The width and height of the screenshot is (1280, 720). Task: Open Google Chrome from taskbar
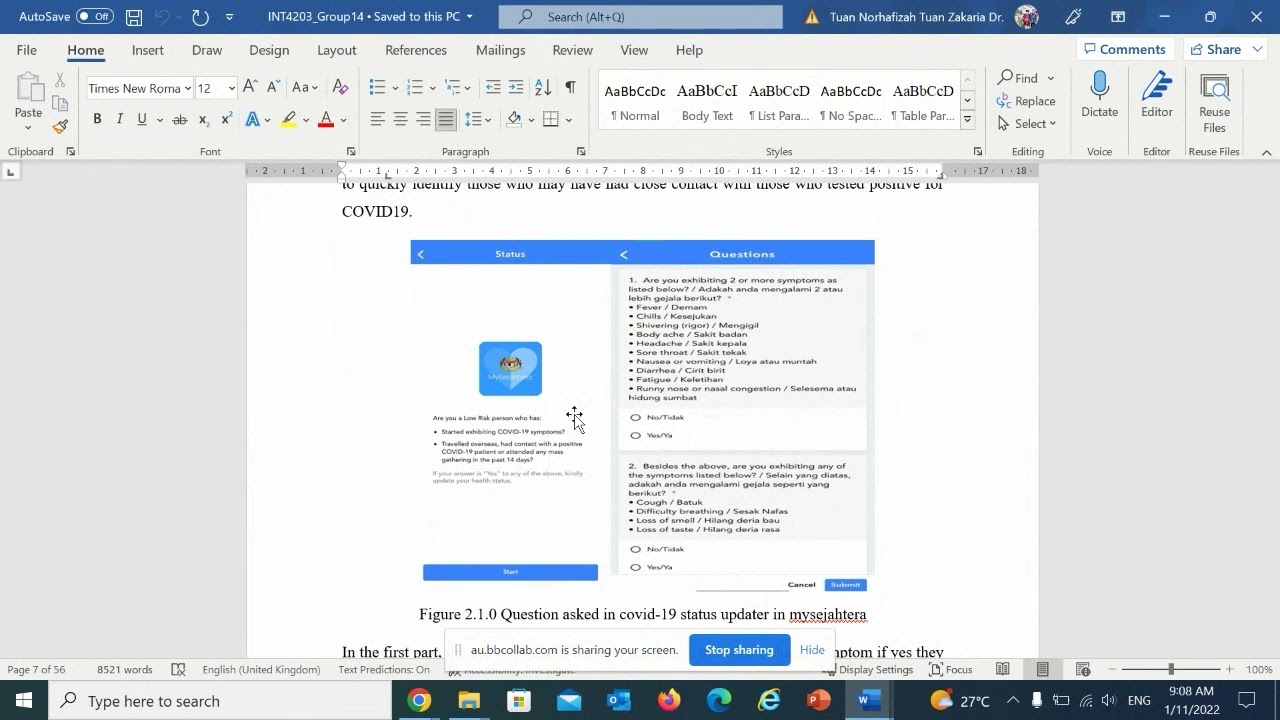coord(420,701)
